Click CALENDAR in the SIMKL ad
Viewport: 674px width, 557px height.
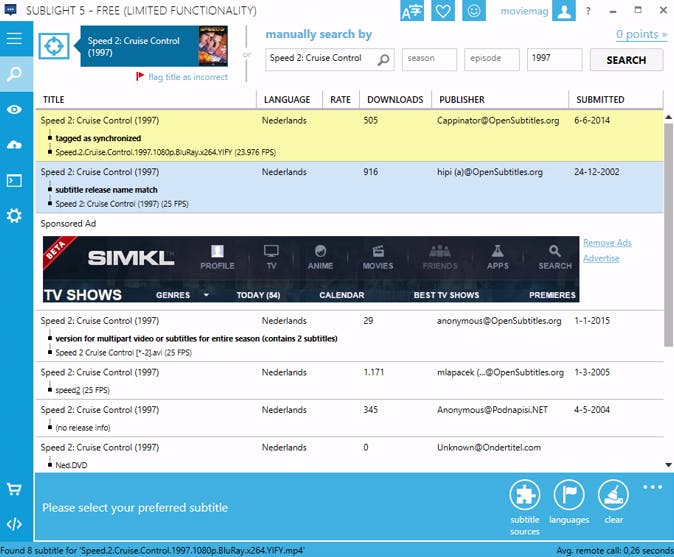[x=342, y=295]
